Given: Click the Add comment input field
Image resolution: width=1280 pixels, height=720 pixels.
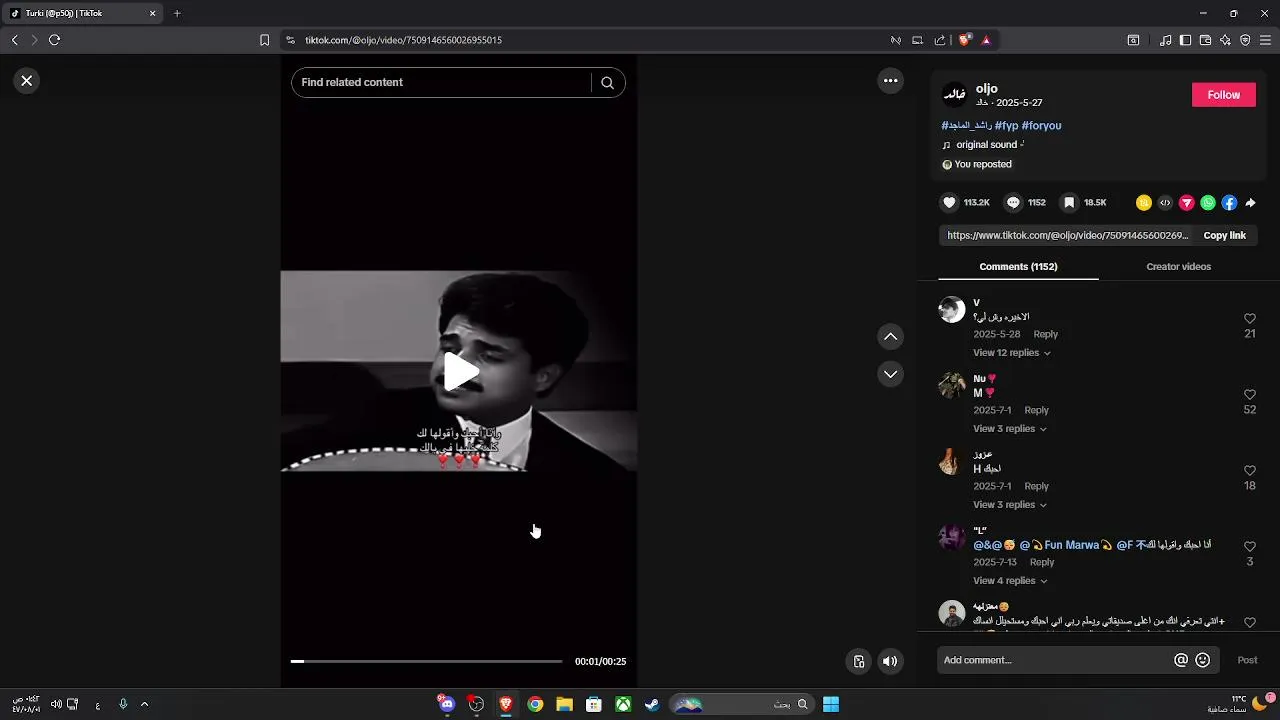Looking at the screenshot, I should [1055, 660].
